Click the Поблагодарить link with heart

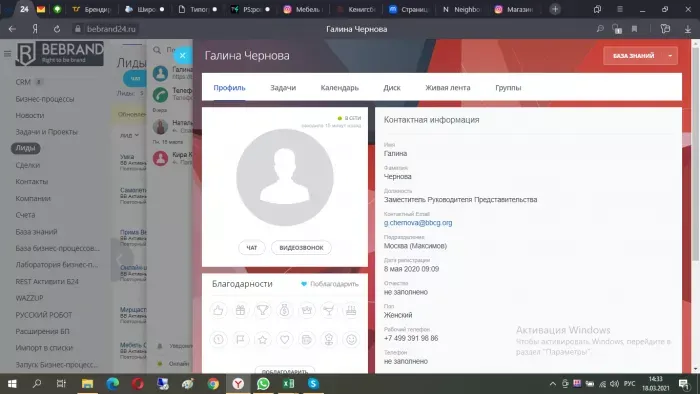click(329, 284)
